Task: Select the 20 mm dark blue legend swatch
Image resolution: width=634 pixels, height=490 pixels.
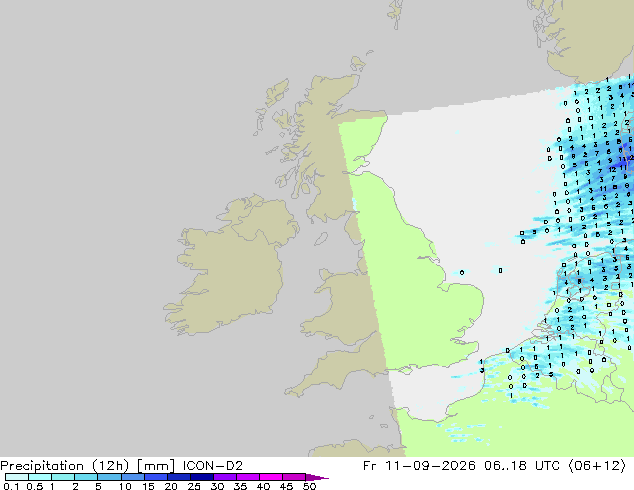Action: [x=178, y=477]
